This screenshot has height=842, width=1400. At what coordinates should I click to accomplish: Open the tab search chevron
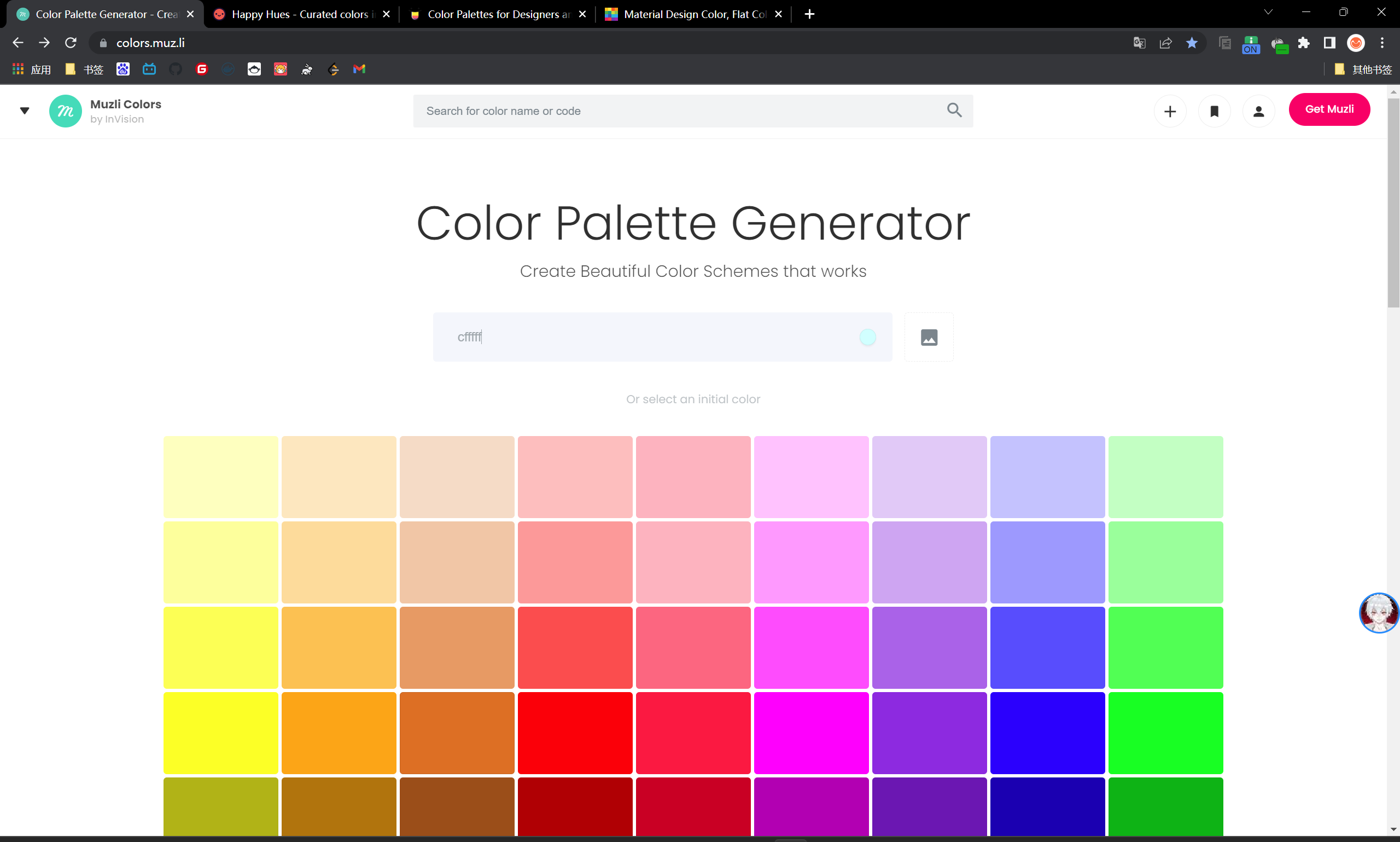pos(1268,13)
